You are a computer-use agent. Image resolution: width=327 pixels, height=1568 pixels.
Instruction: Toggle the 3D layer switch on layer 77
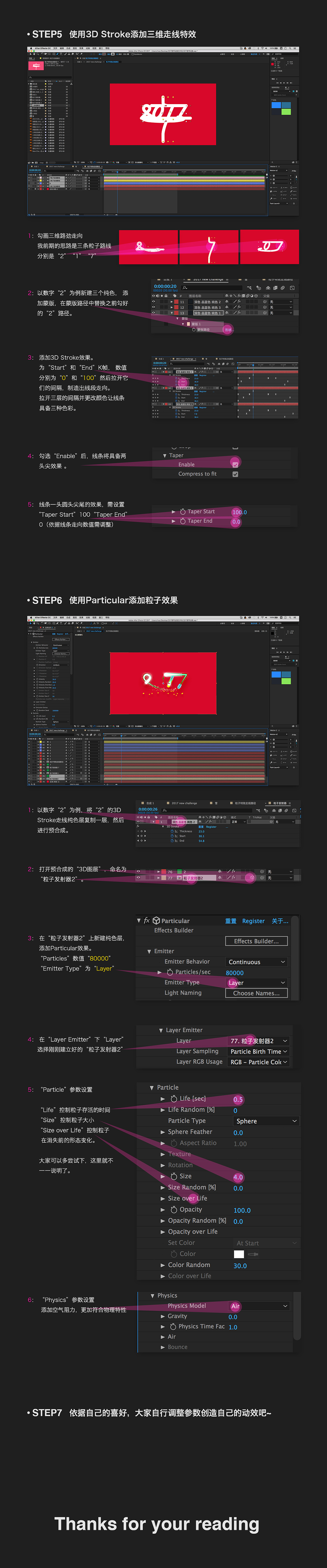(252, 878)
